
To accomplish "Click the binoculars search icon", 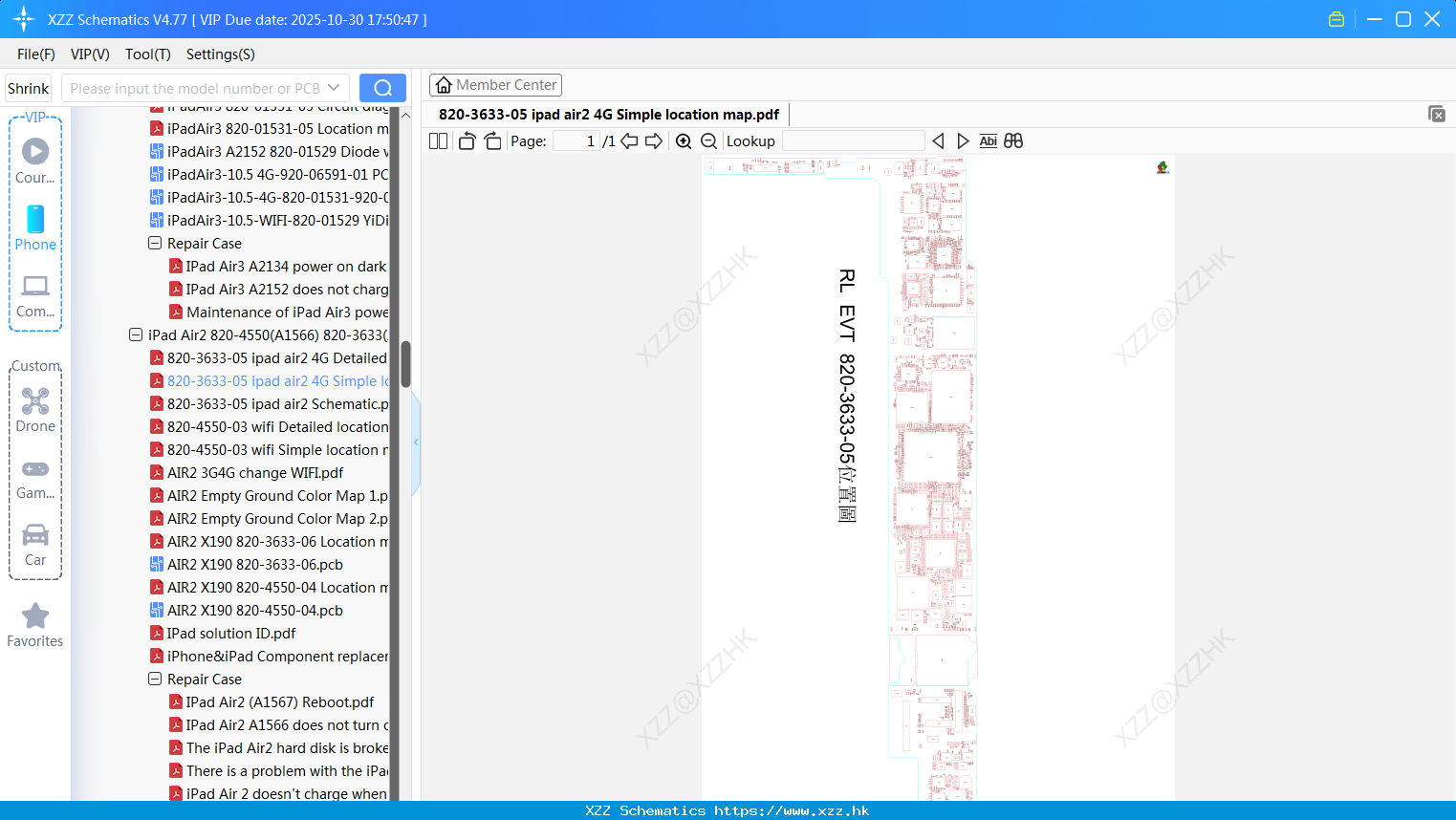I will pyautogui.click(x=1013, y=141).
